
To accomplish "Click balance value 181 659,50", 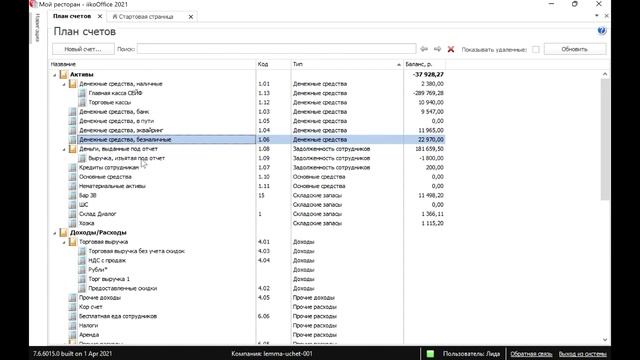I will (x=430, y=149).
